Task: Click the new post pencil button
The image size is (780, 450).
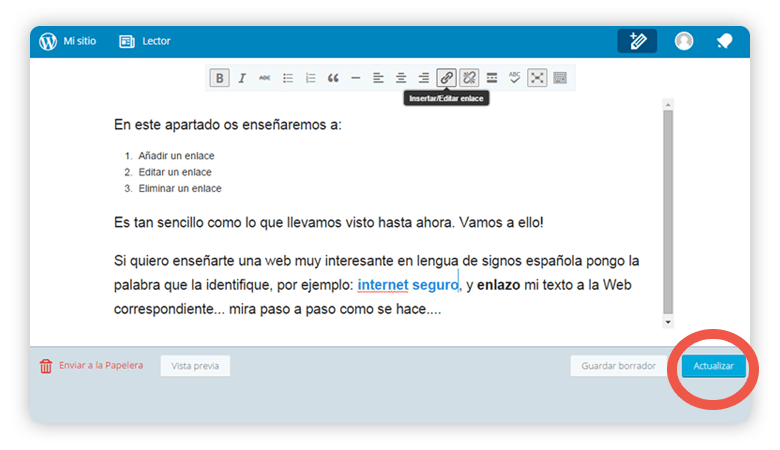Action: (x=637, y=41)
